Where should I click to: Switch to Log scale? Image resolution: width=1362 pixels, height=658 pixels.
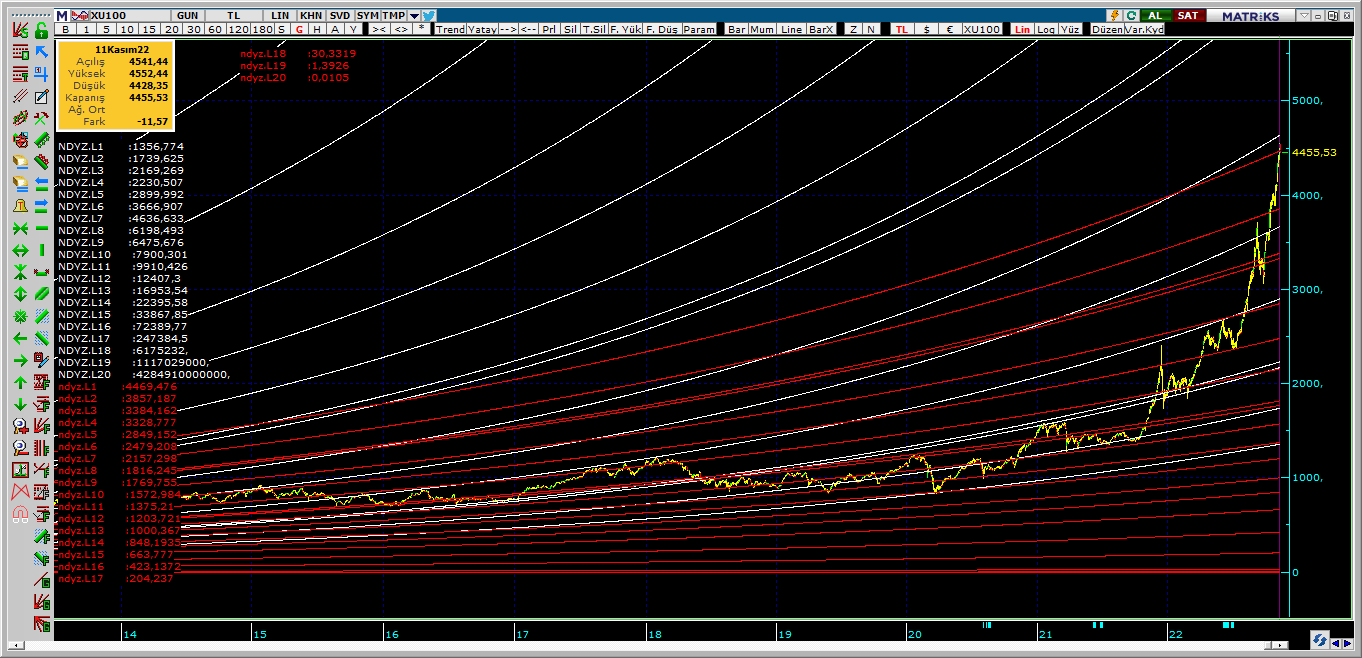tap(1045, 29)
